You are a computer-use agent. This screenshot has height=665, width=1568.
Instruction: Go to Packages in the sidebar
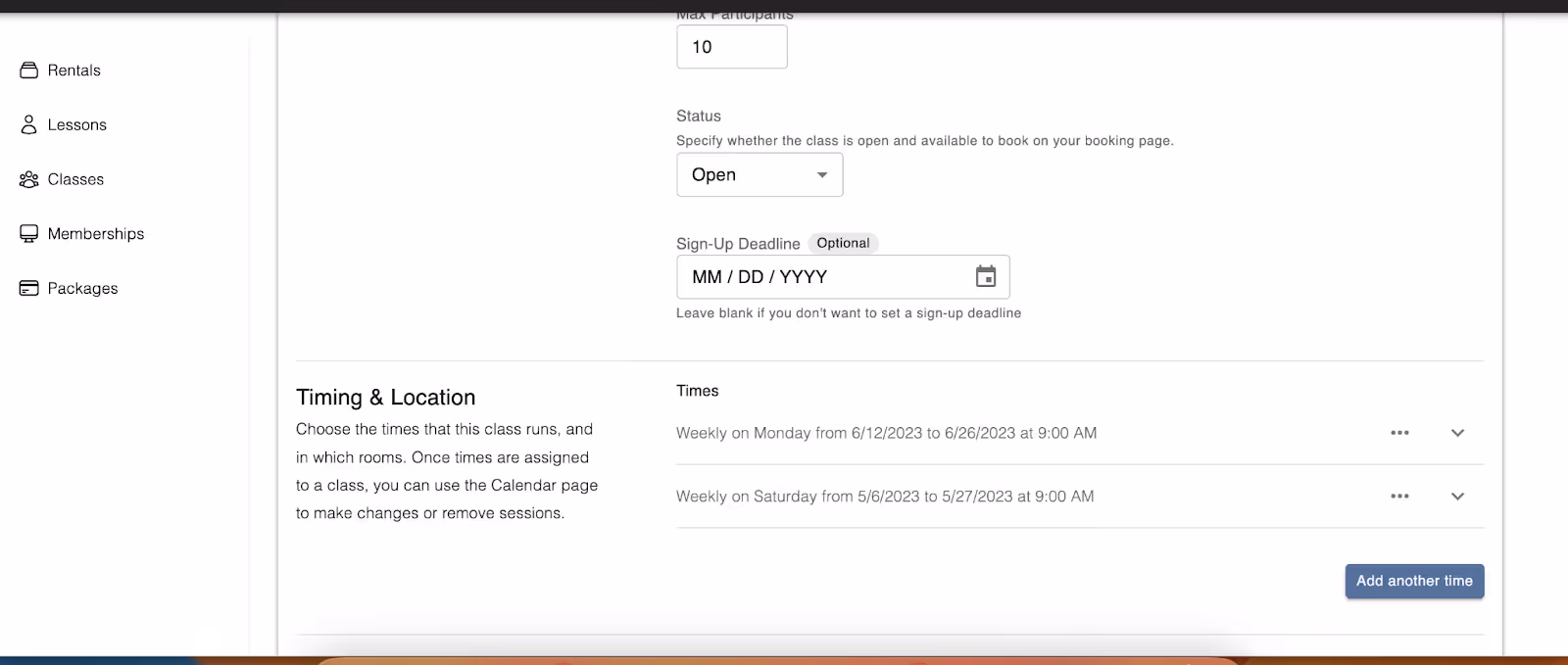click(82, 288)
